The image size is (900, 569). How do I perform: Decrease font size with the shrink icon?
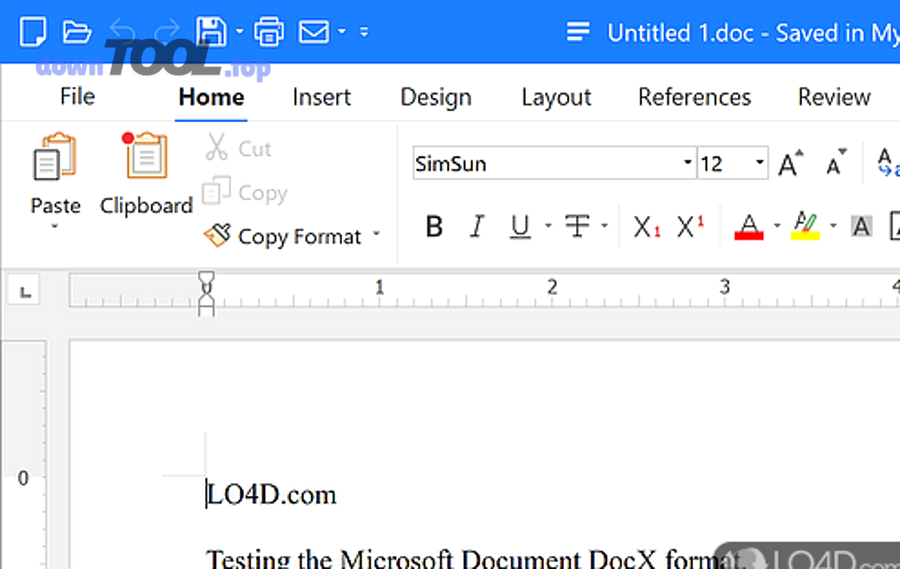836,163
